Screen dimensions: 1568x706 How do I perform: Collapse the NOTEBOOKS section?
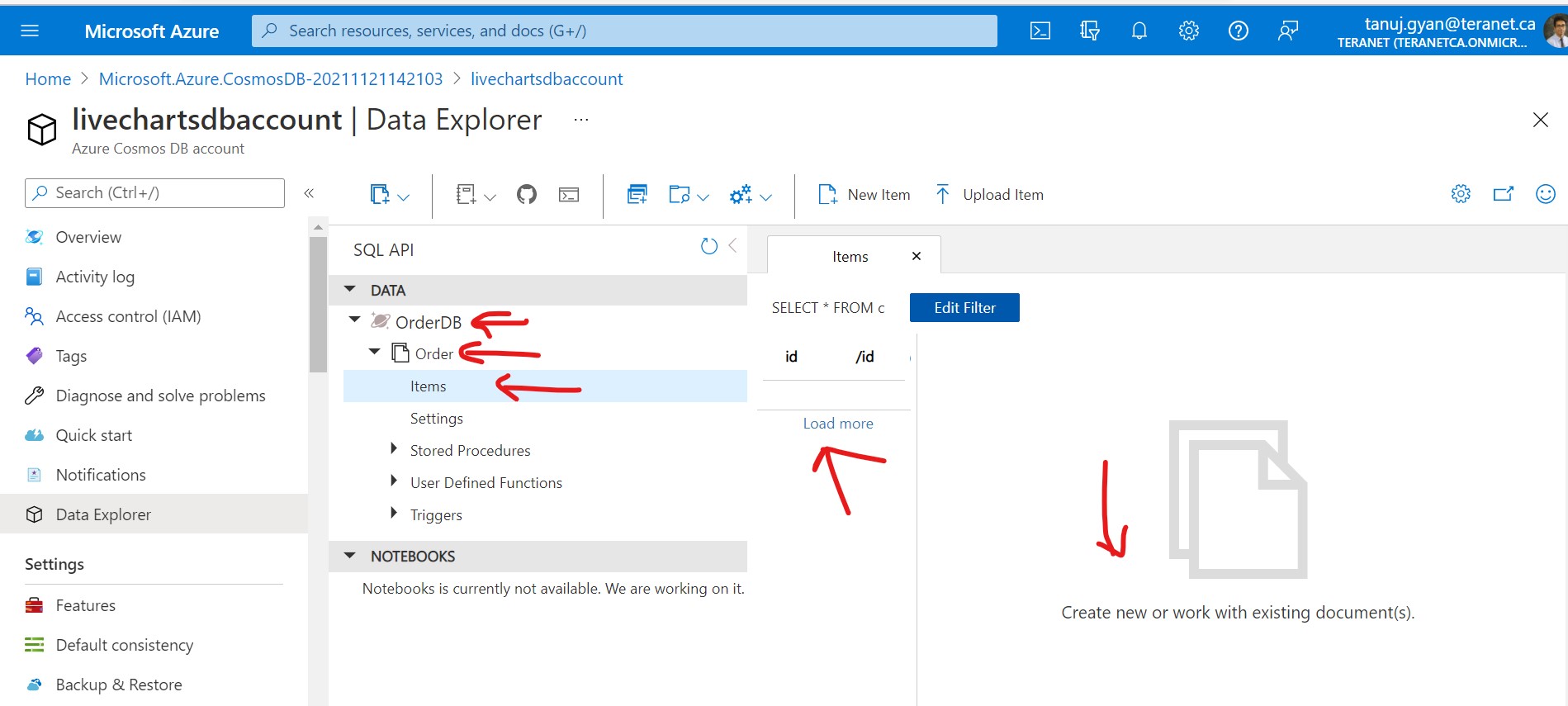coord(350,556)
